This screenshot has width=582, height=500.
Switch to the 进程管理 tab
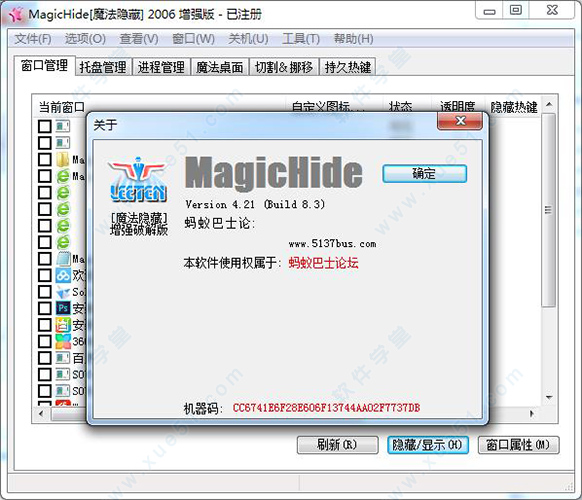[x=161, y=67]
